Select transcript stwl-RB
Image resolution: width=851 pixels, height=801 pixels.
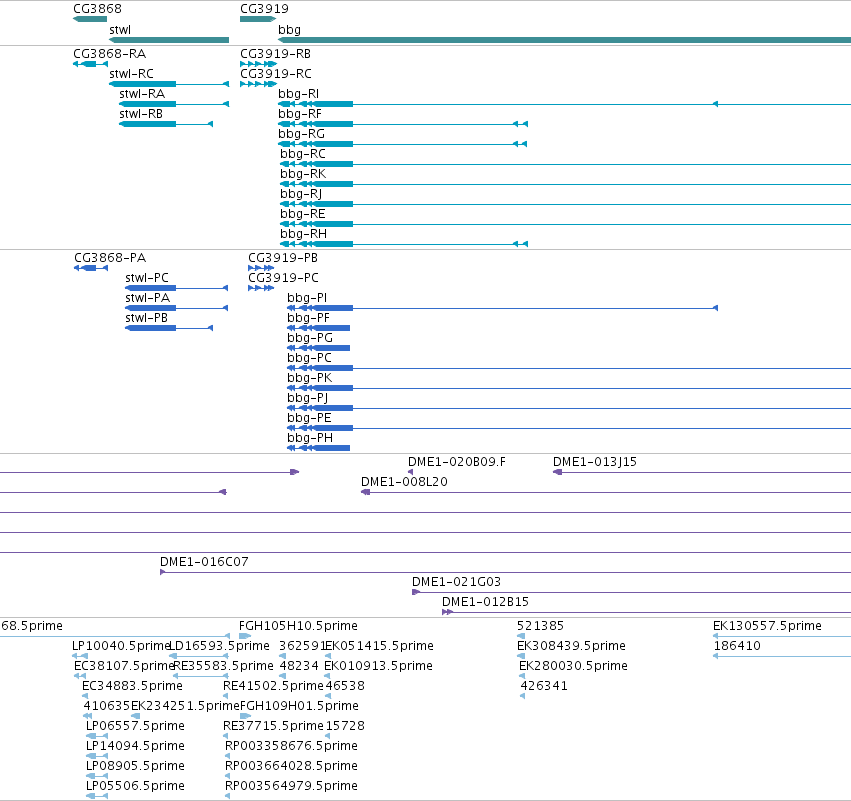click(141, 114)
